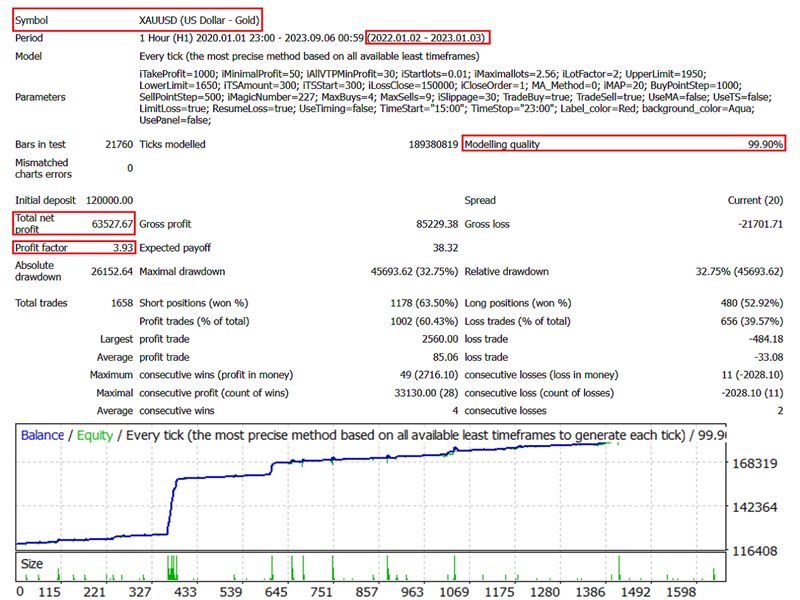Click the Parameters text block
The width and height of the screenshot is (800, 600).
455,97
